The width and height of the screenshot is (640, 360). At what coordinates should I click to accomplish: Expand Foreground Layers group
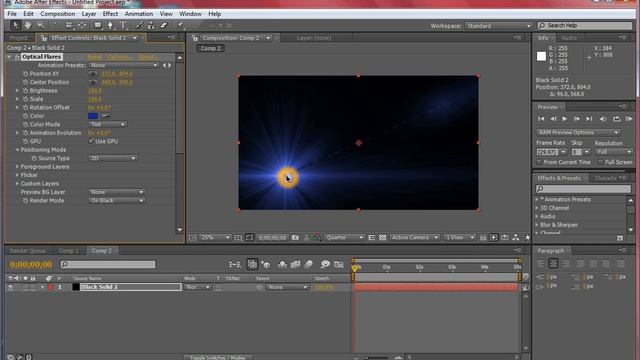(17, 167)
